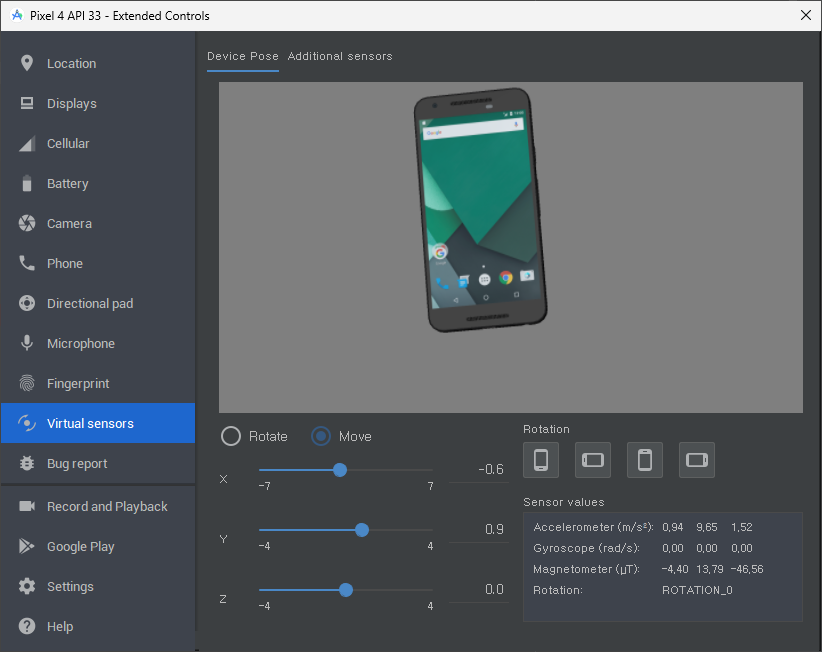Click the Virtual sensors icon

coord(27,423)
